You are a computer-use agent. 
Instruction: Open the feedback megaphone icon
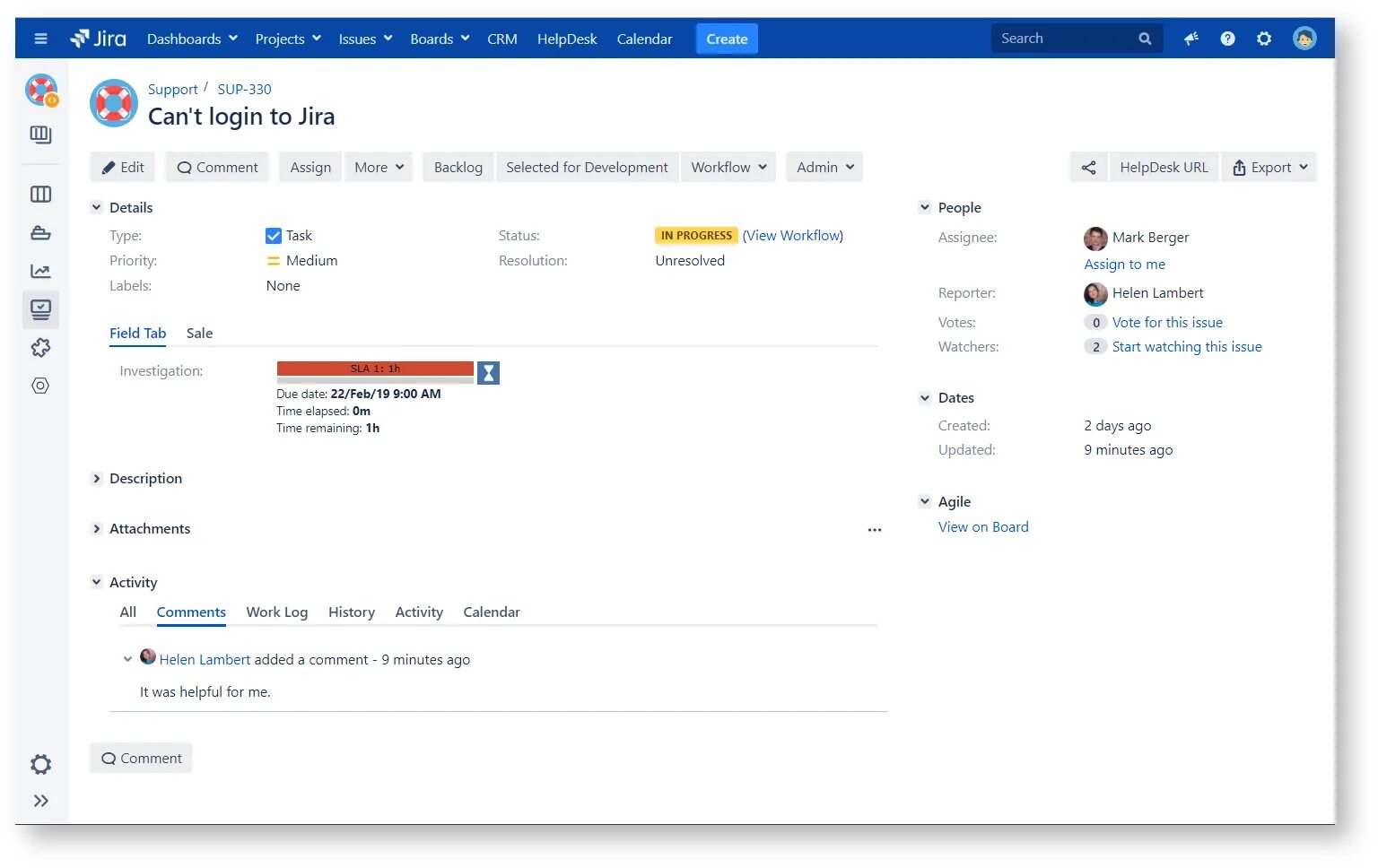[1191, 39]
